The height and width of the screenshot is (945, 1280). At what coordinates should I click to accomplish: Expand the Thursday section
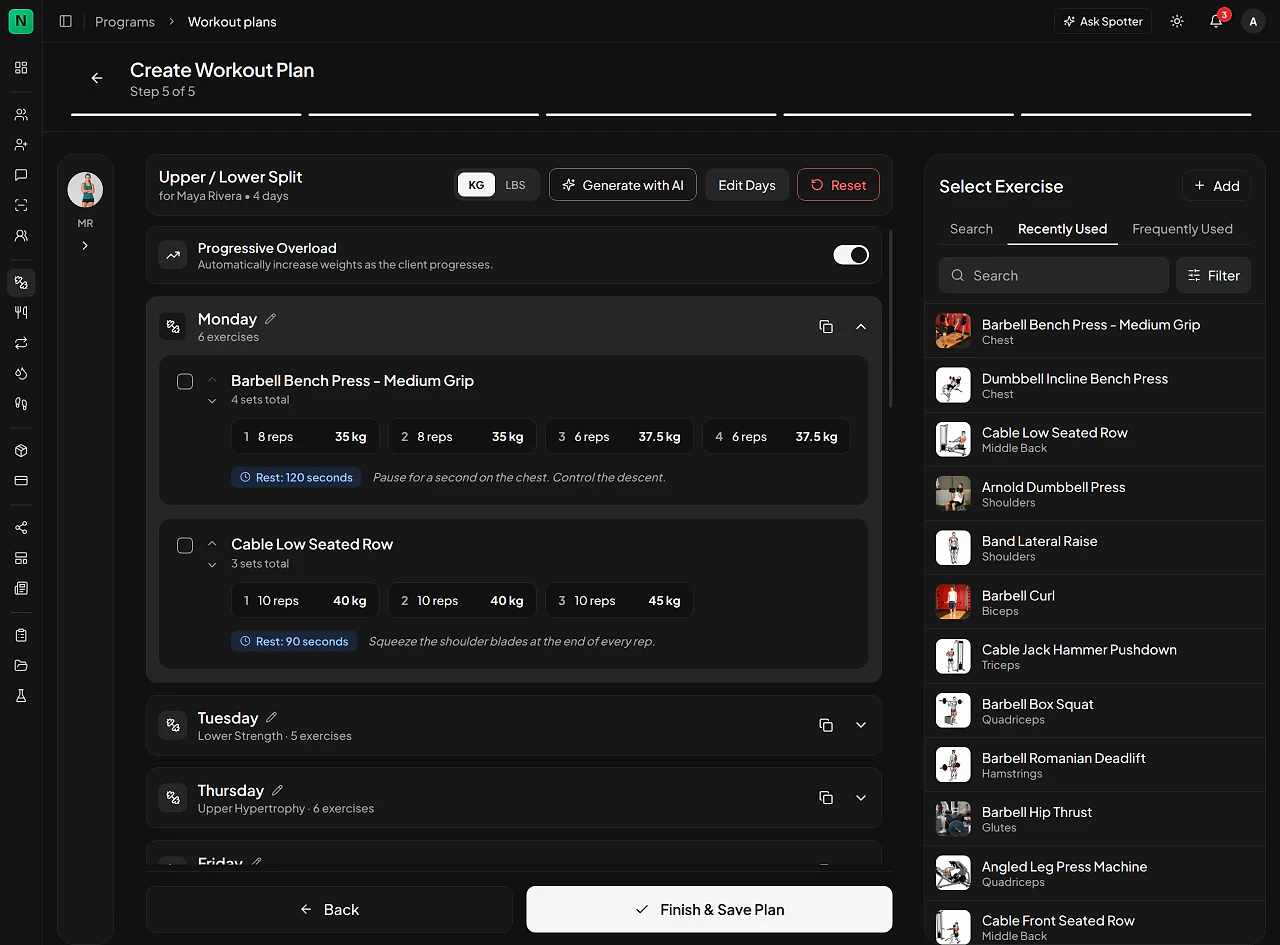(x=861, y=798)
